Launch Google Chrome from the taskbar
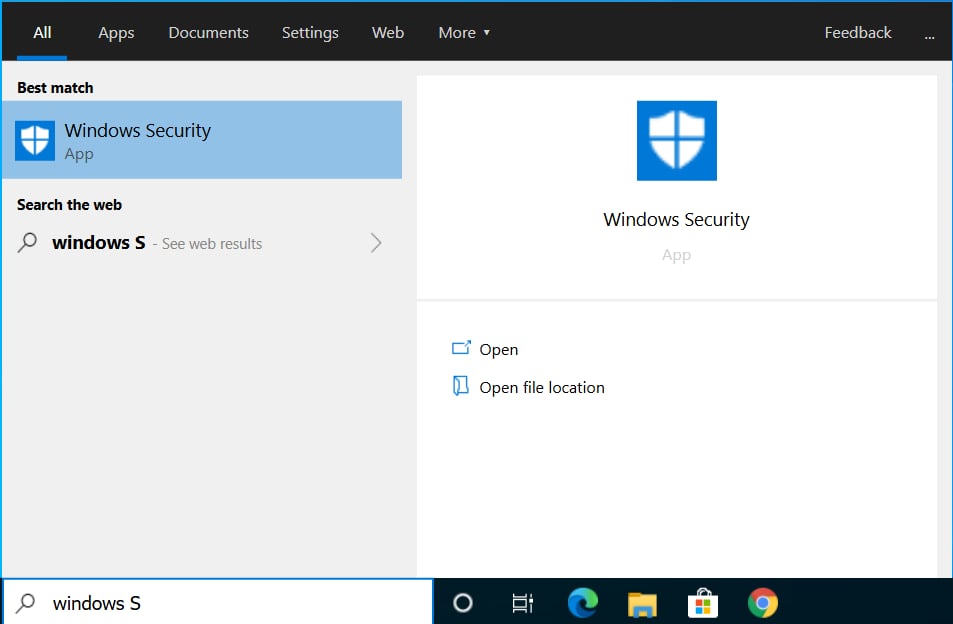Screen dimensions: 953x624 [x=763, y=603]
